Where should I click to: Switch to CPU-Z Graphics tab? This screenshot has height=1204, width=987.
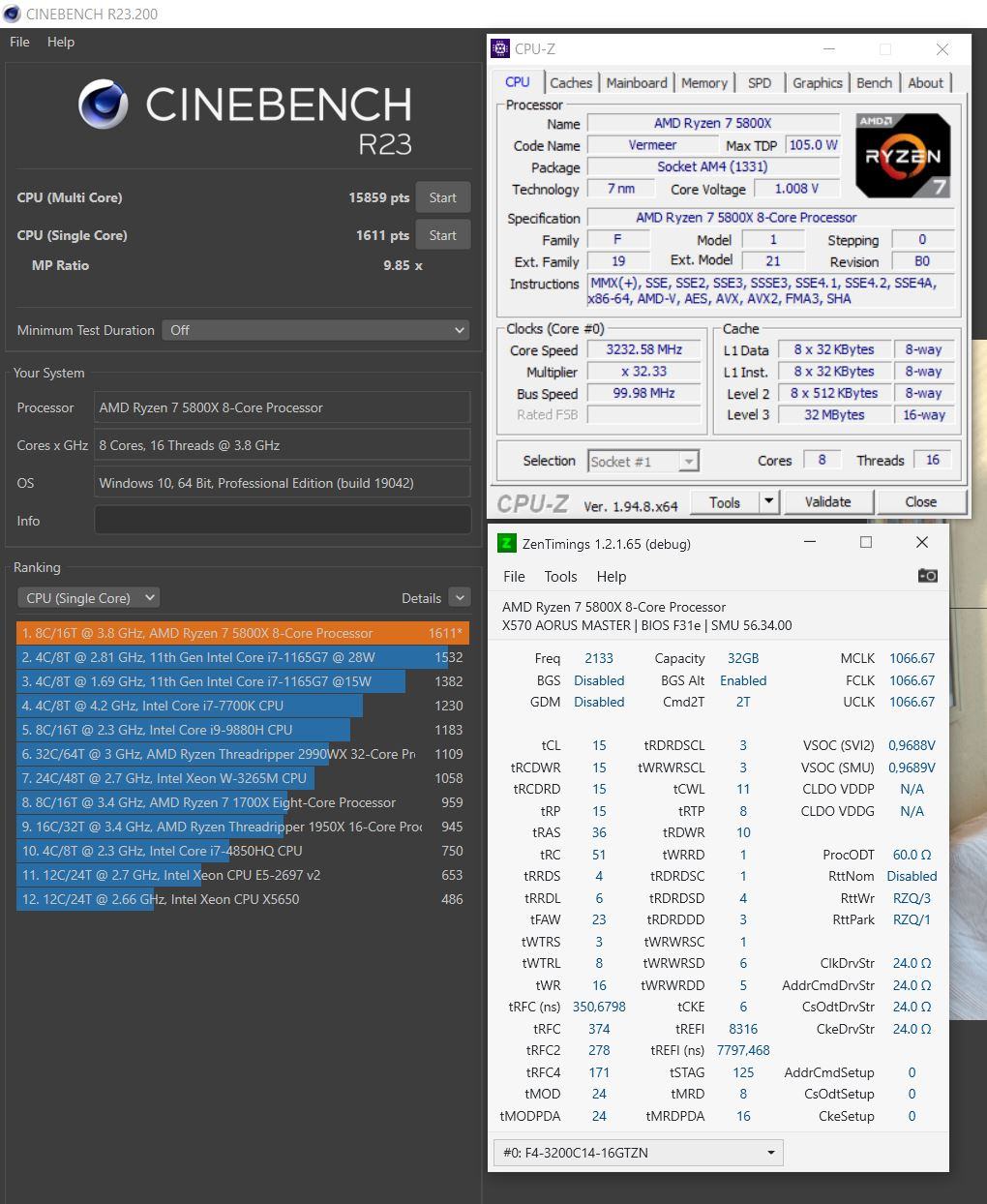(x=818, y=83)
